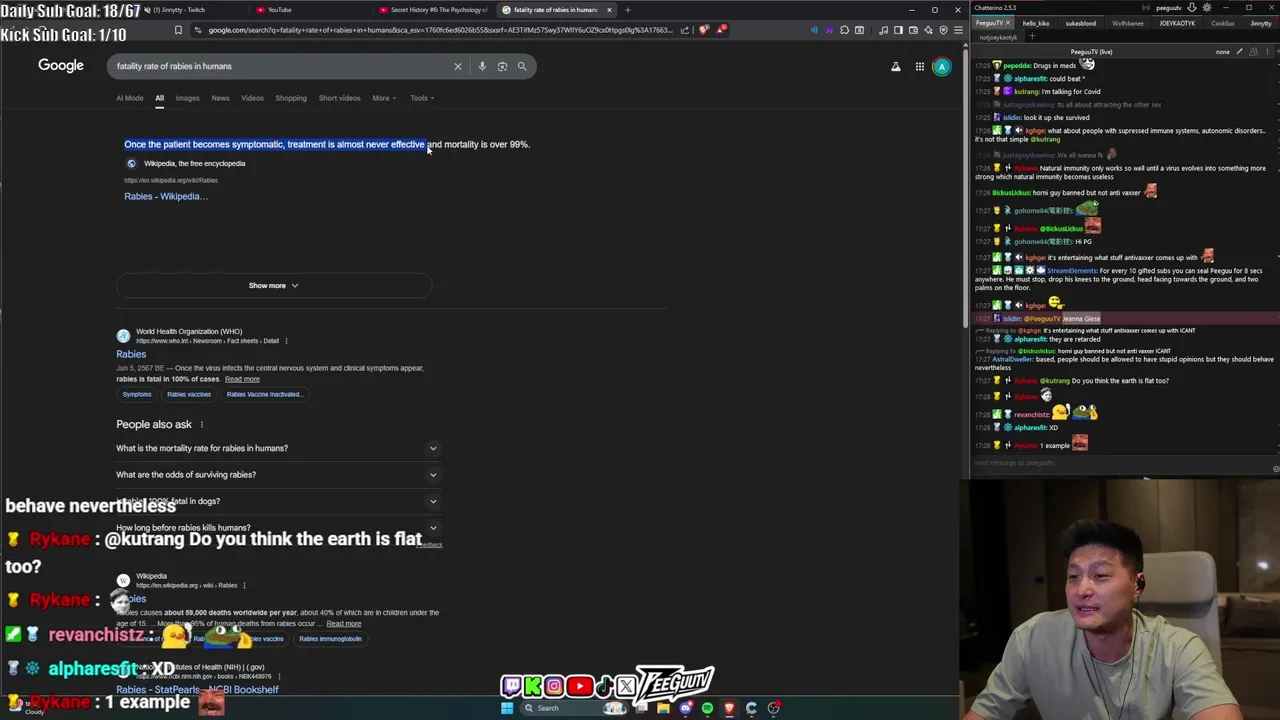The image size is (1280, 720).
Task: Open the Google account avatar
Action: pos(942,67)
